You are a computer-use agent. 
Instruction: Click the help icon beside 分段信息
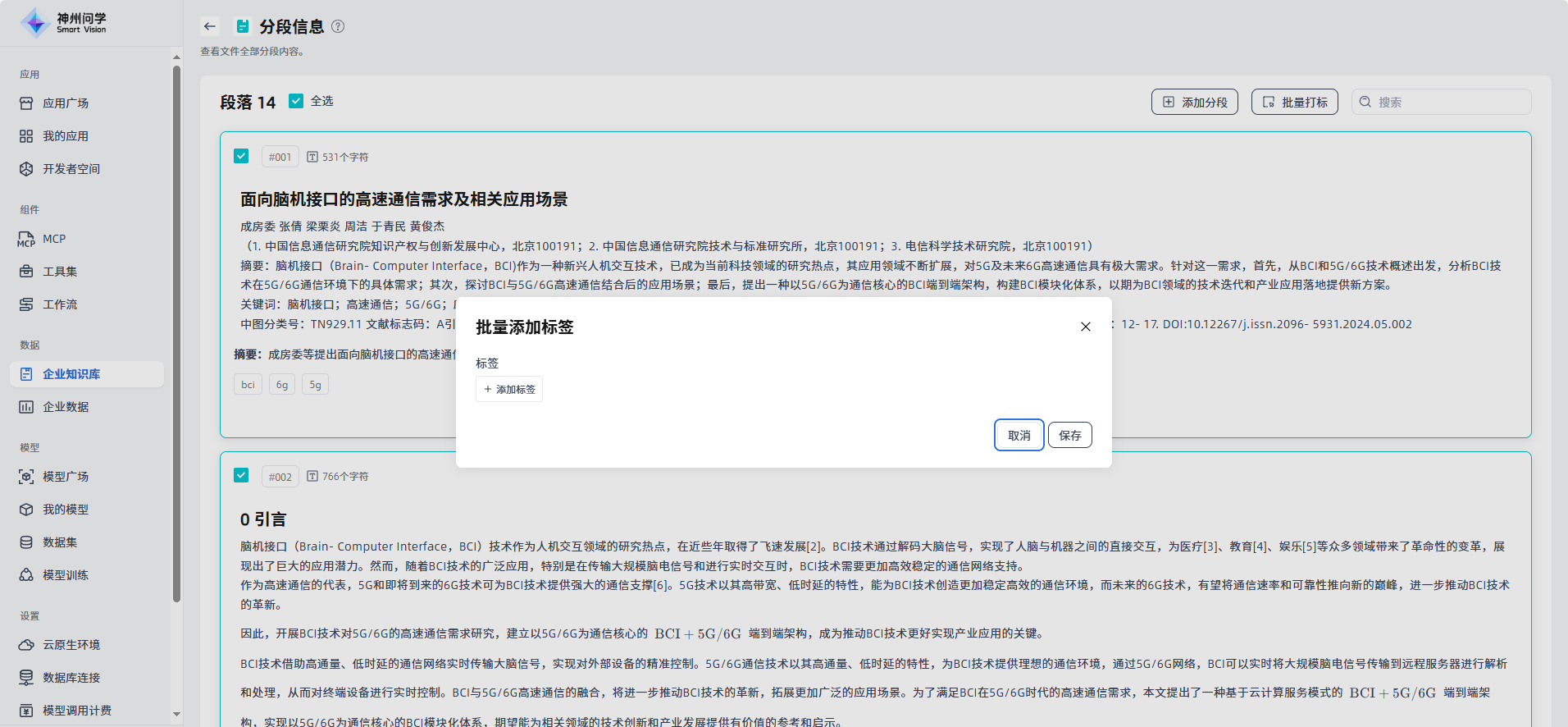(338, 26)
